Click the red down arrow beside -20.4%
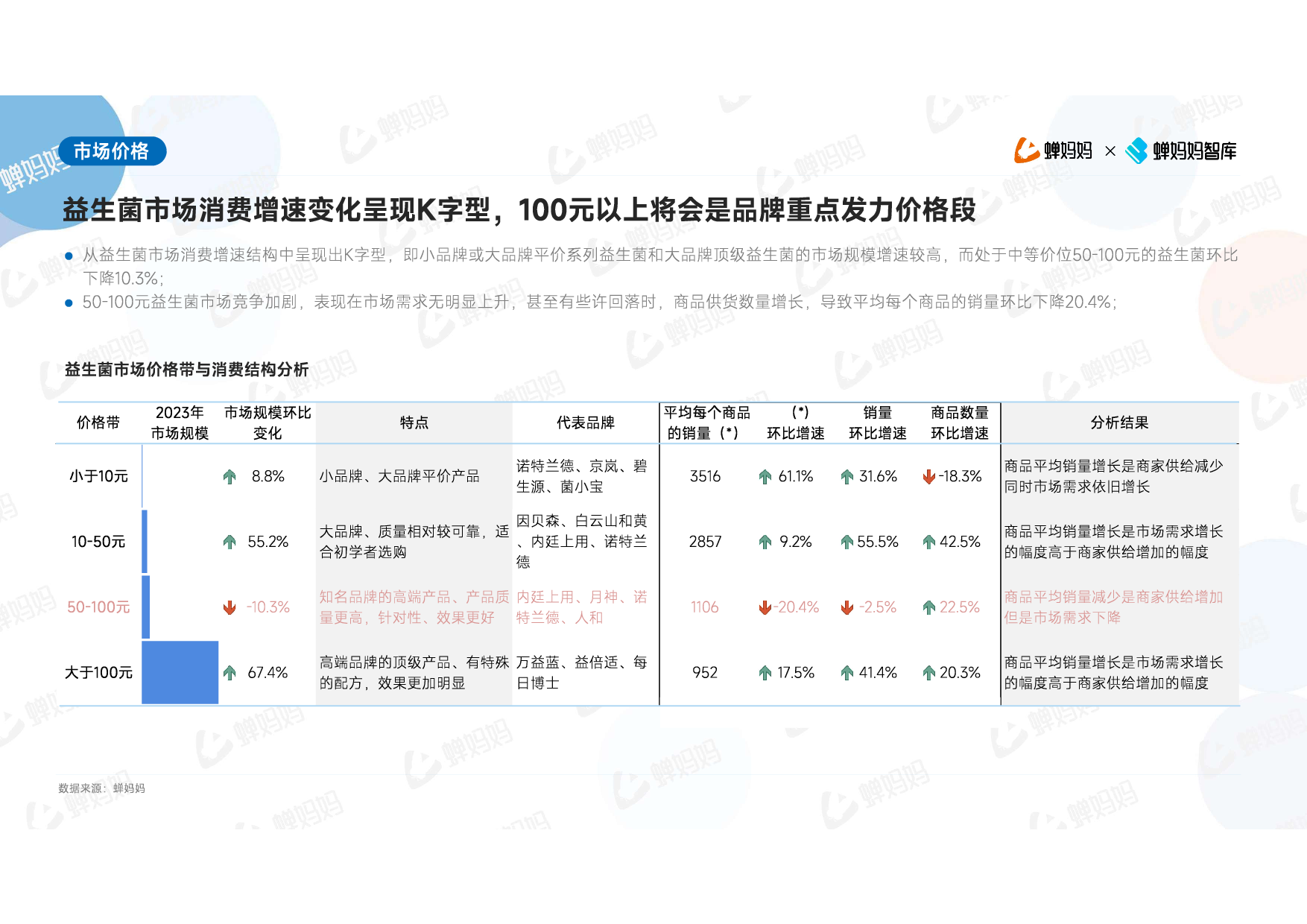 (765, 608)
